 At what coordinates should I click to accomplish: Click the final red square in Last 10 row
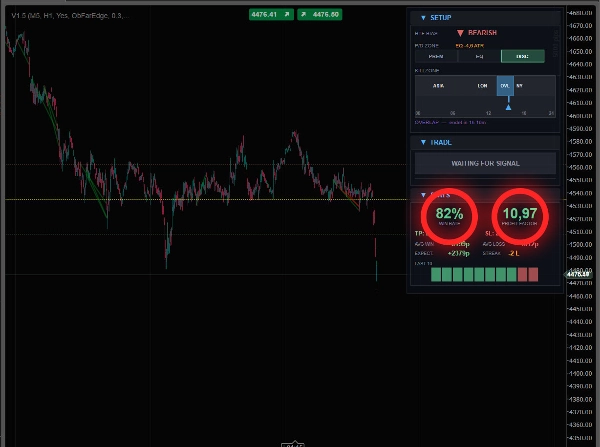pyautogui.click(x=533, y=274)
